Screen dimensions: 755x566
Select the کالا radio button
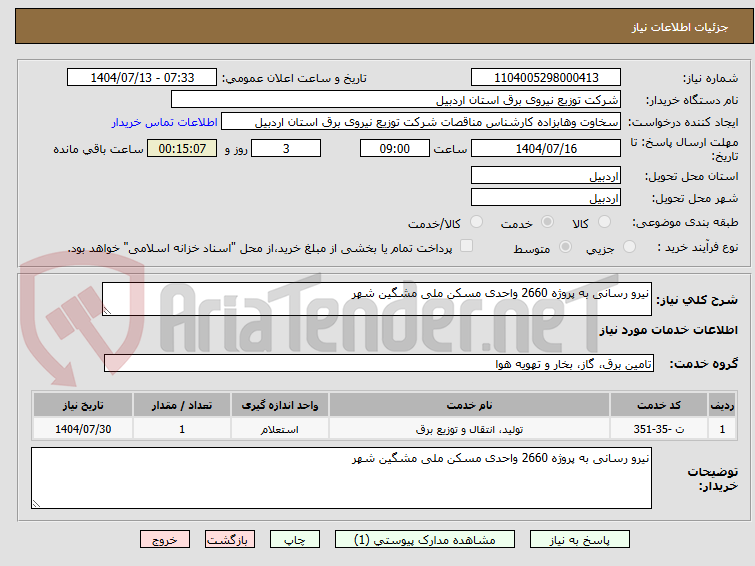click(604, 222)
